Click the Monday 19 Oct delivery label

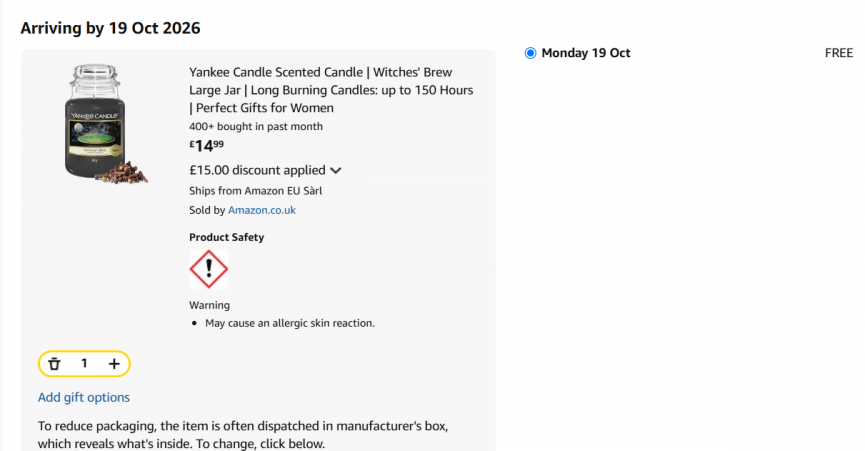[586, 53]
